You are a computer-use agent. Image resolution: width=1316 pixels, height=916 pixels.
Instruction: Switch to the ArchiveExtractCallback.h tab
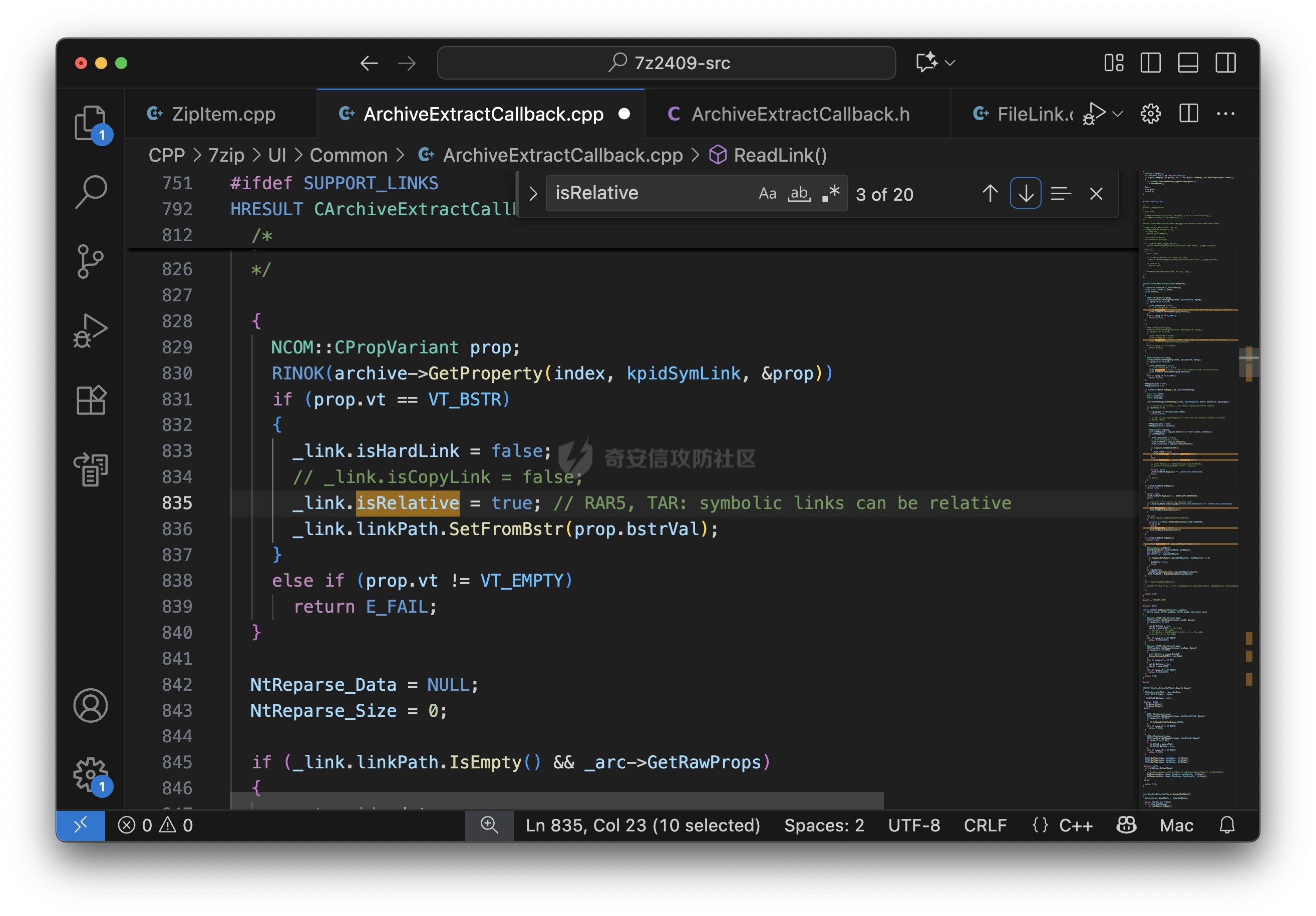pos(800,114)
